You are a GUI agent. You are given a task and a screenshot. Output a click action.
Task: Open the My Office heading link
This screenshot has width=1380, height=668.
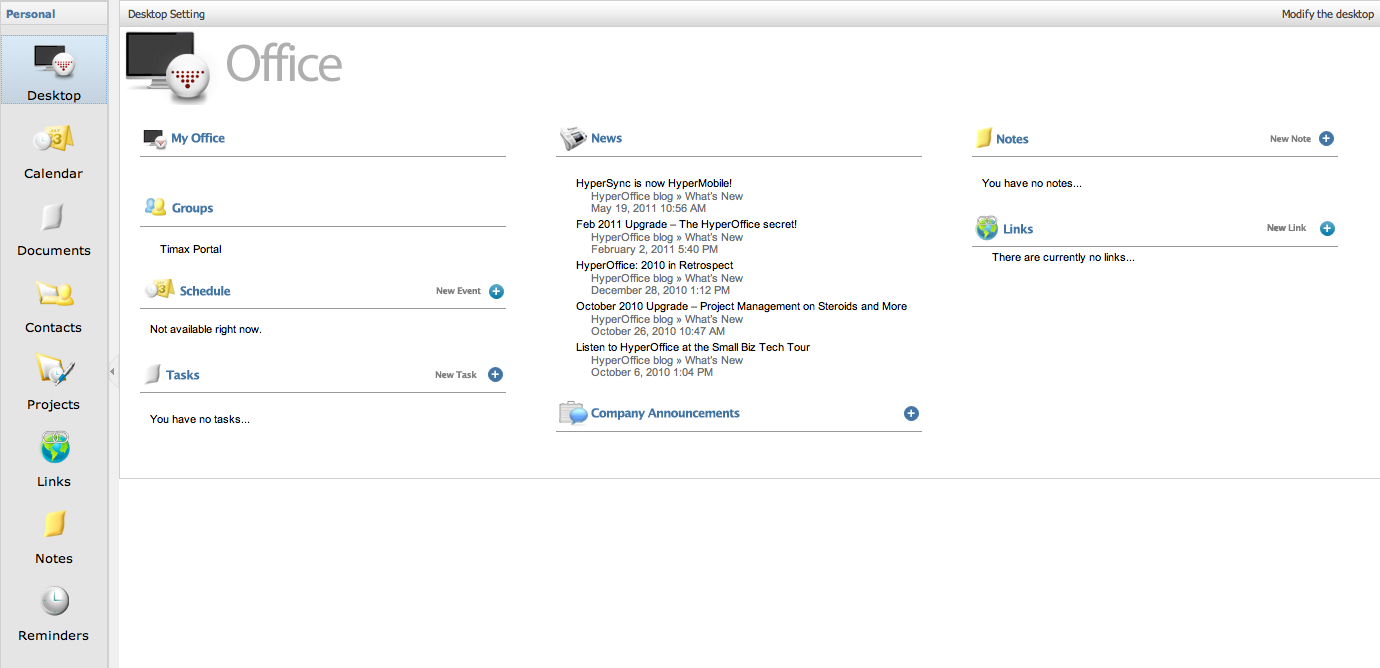tap(198, 138)
